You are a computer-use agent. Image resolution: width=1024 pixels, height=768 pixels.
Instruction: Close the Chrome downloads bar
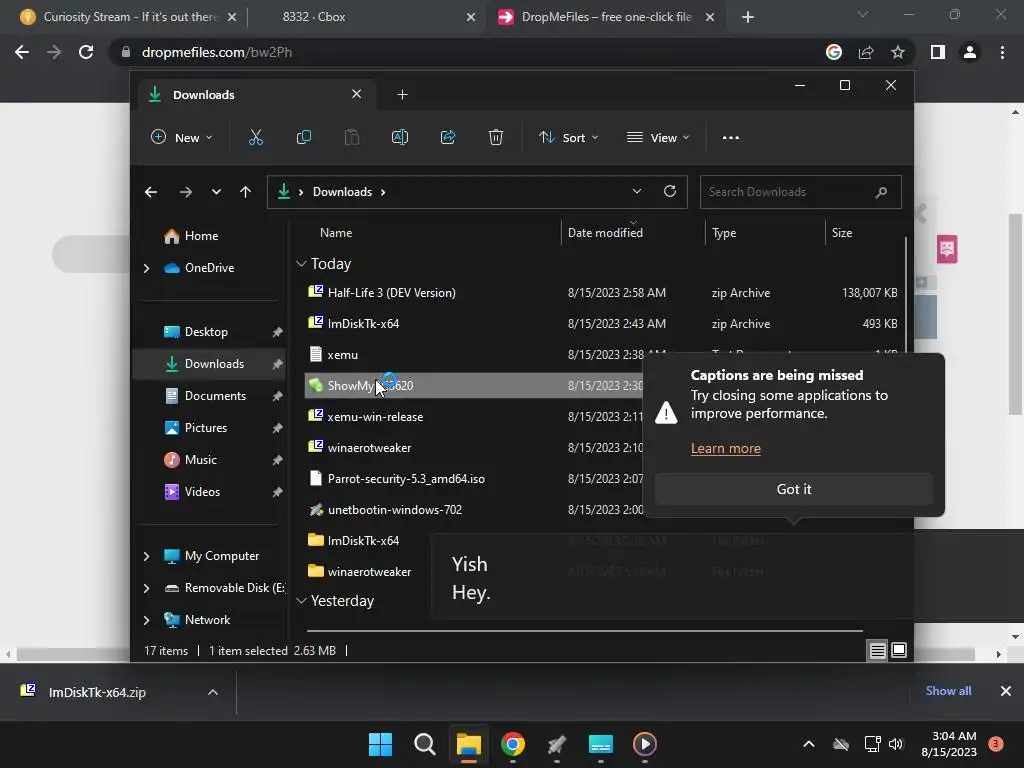pos(1006,691)
